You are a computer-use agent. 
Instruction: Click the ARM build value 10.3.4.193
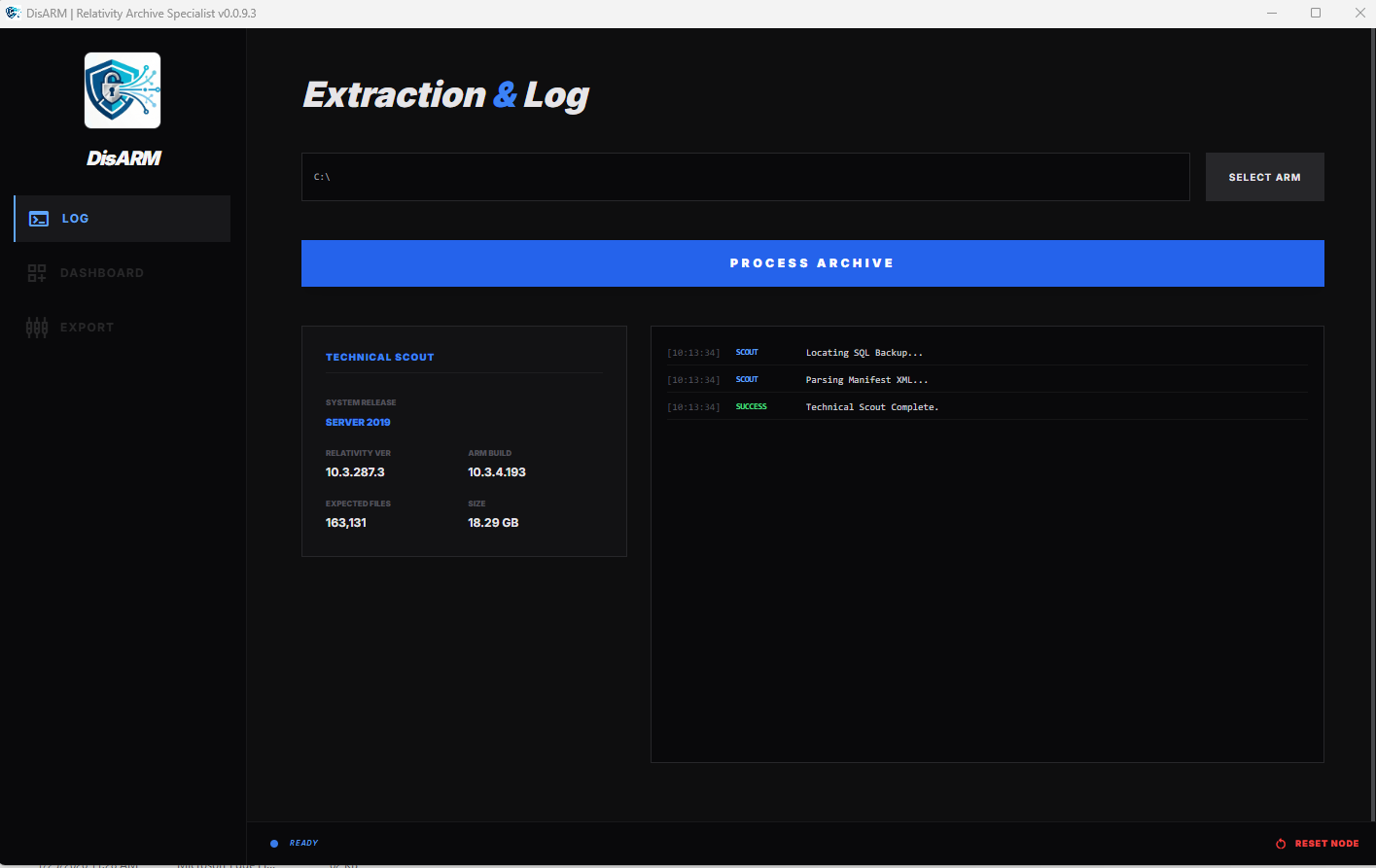tap(497, 472)
